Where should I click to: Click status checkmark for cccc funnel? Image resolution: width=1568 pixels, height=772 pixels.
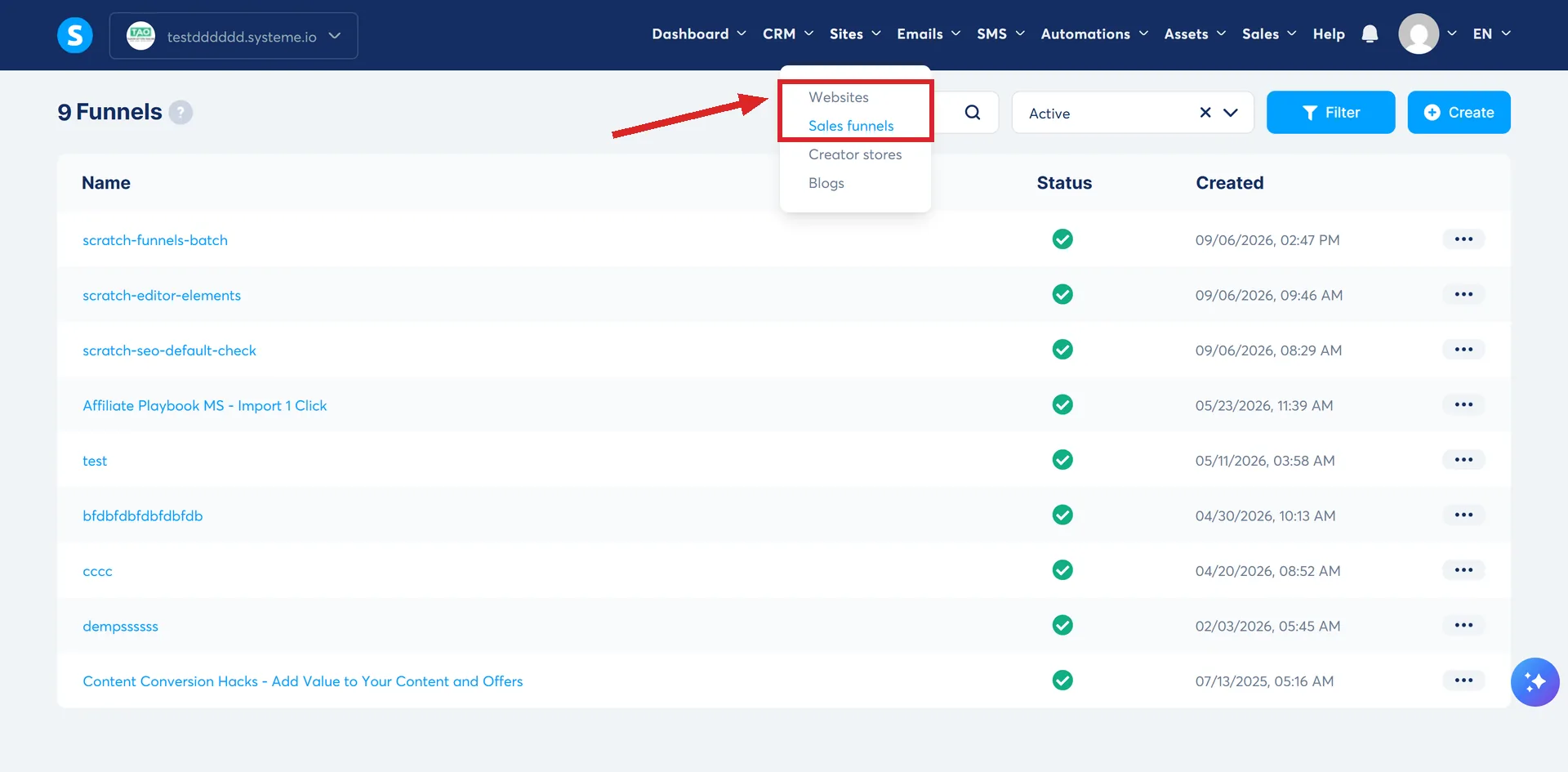1062,570
